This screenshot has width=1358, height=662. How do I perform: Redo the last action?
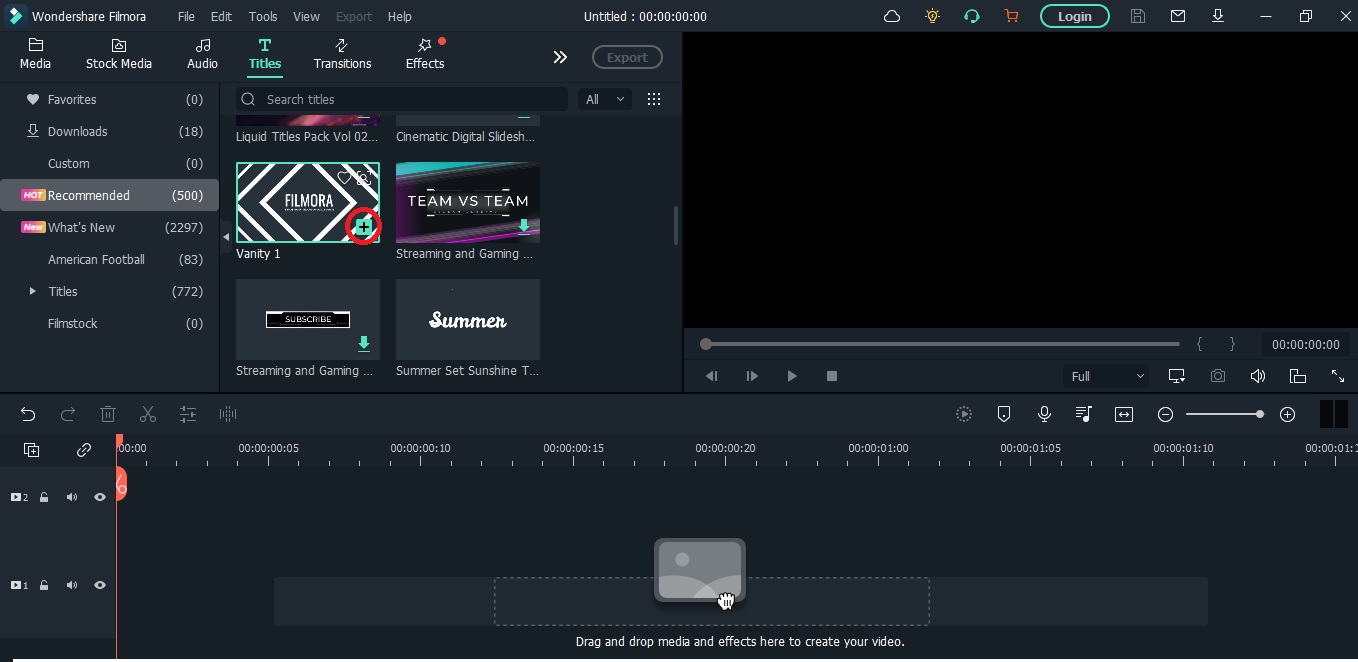click(68, 414)
